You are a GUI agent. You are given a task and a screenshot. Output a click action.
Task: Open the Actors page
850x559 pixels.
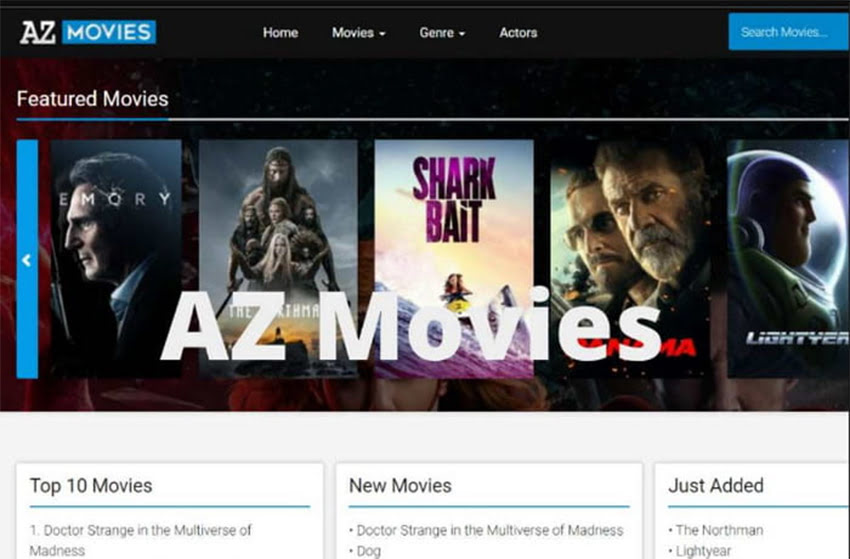(x=518, y=33)
